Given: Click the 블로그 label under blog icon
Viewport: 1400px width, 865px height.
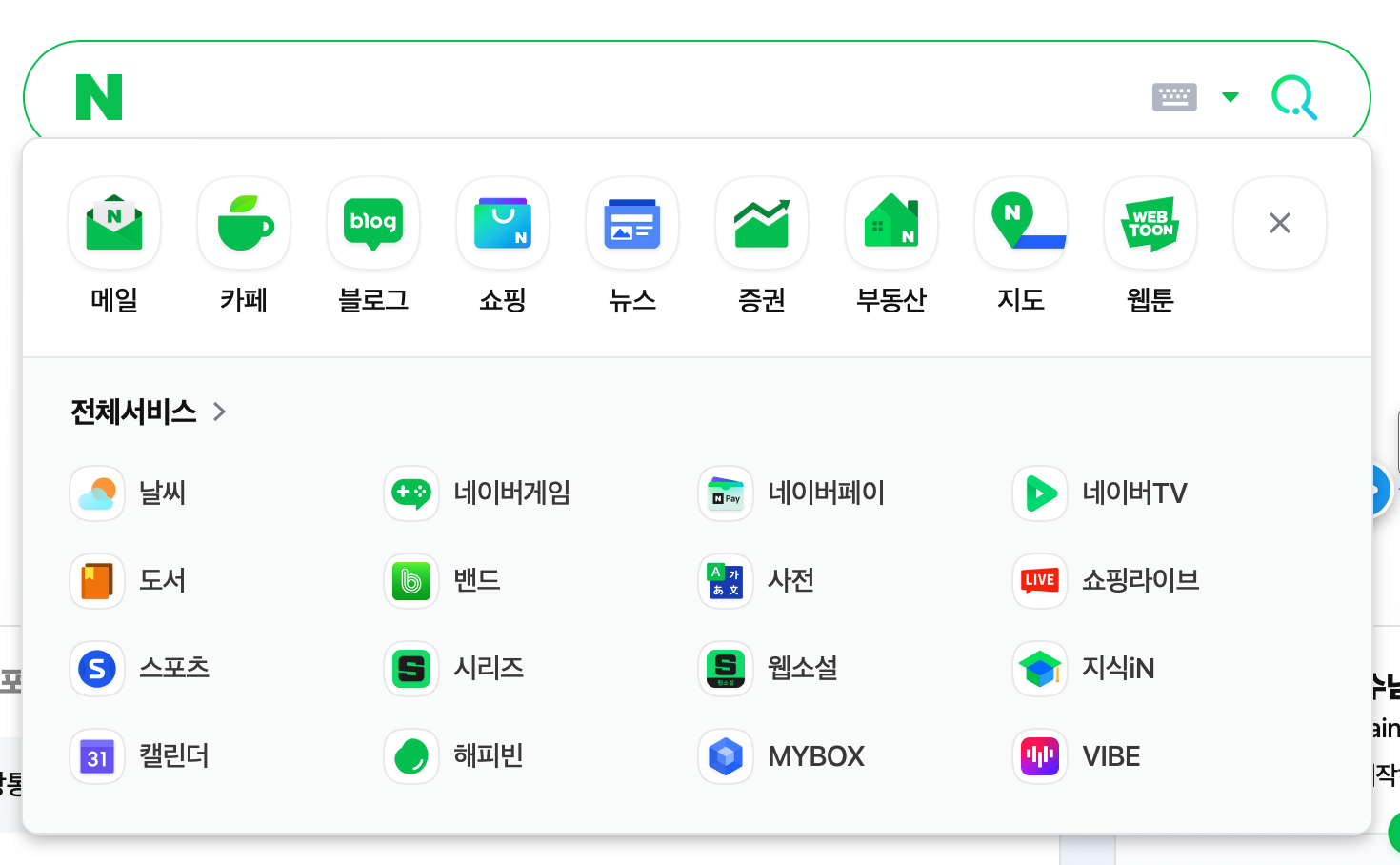Looking at the screenshot, I should coord(373,300).
